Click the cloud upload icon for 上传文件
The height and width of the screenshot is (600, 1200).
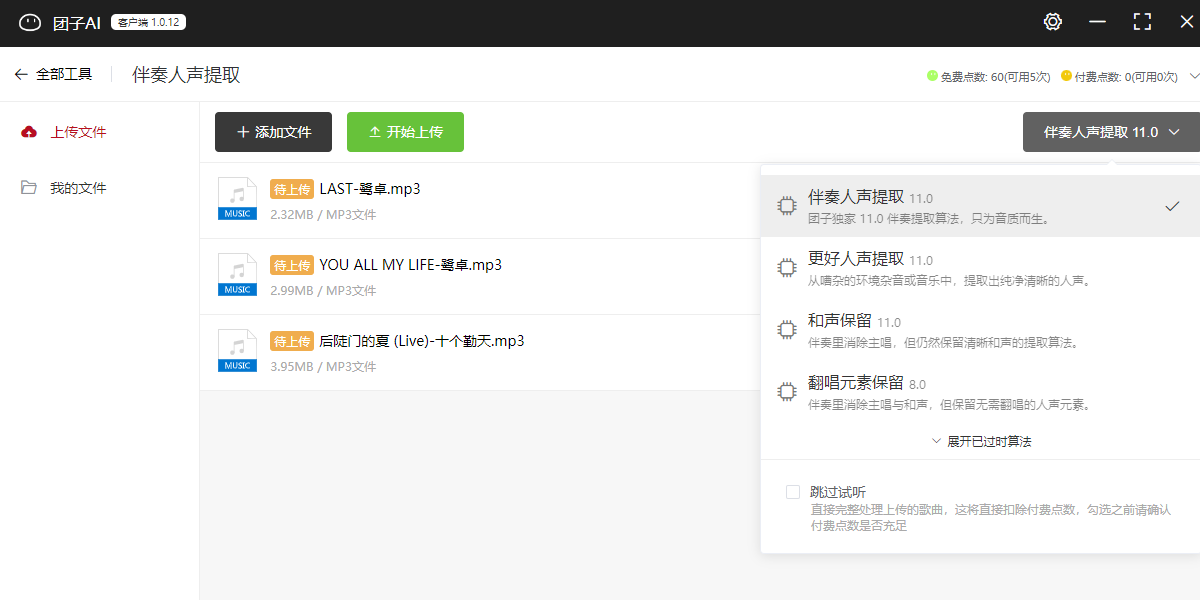pyautogui.click(x=29, y=132)
